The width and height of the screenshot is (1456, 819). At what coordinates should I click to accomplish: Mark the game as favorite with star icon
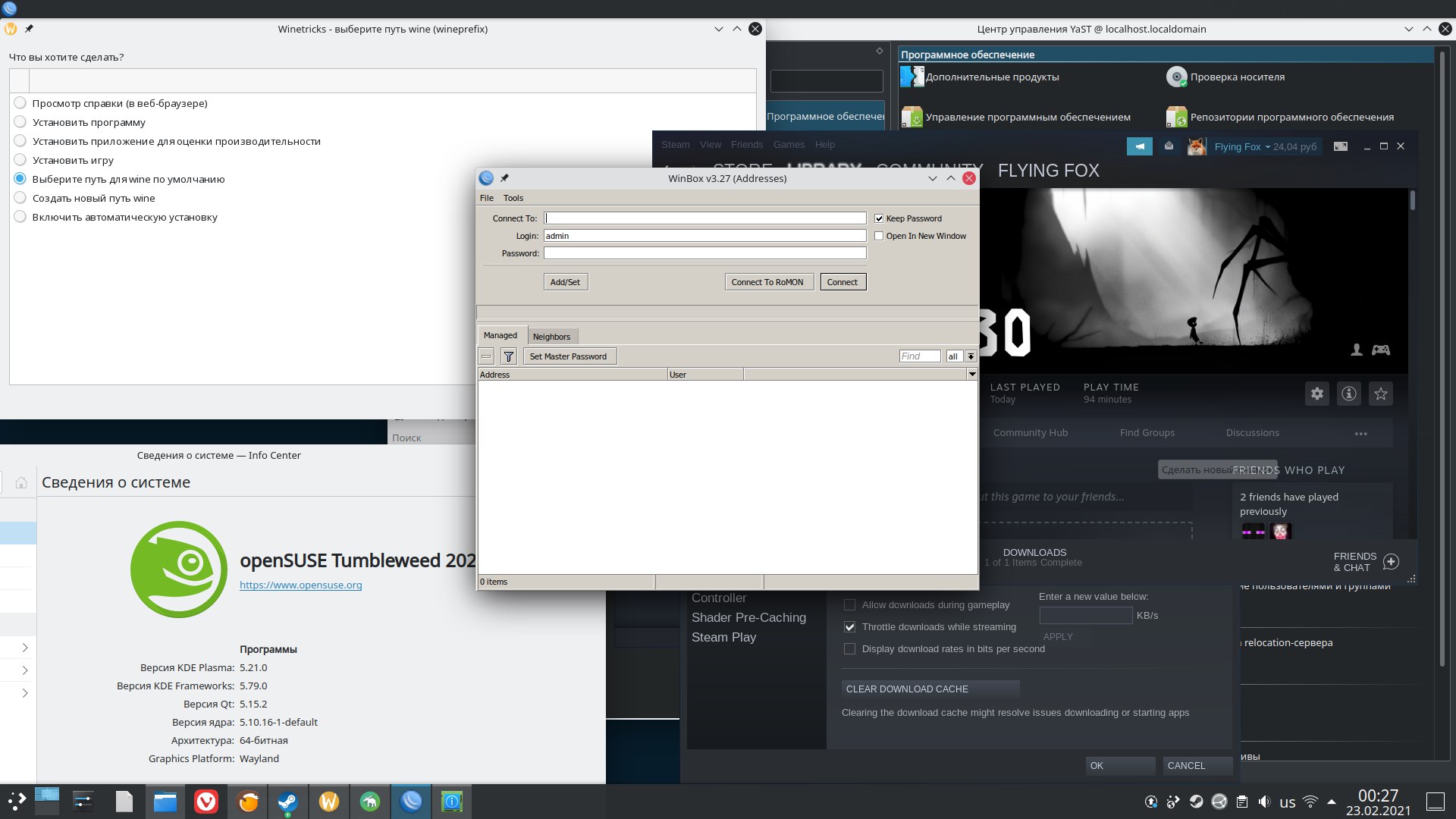[x=1381, y=394]
